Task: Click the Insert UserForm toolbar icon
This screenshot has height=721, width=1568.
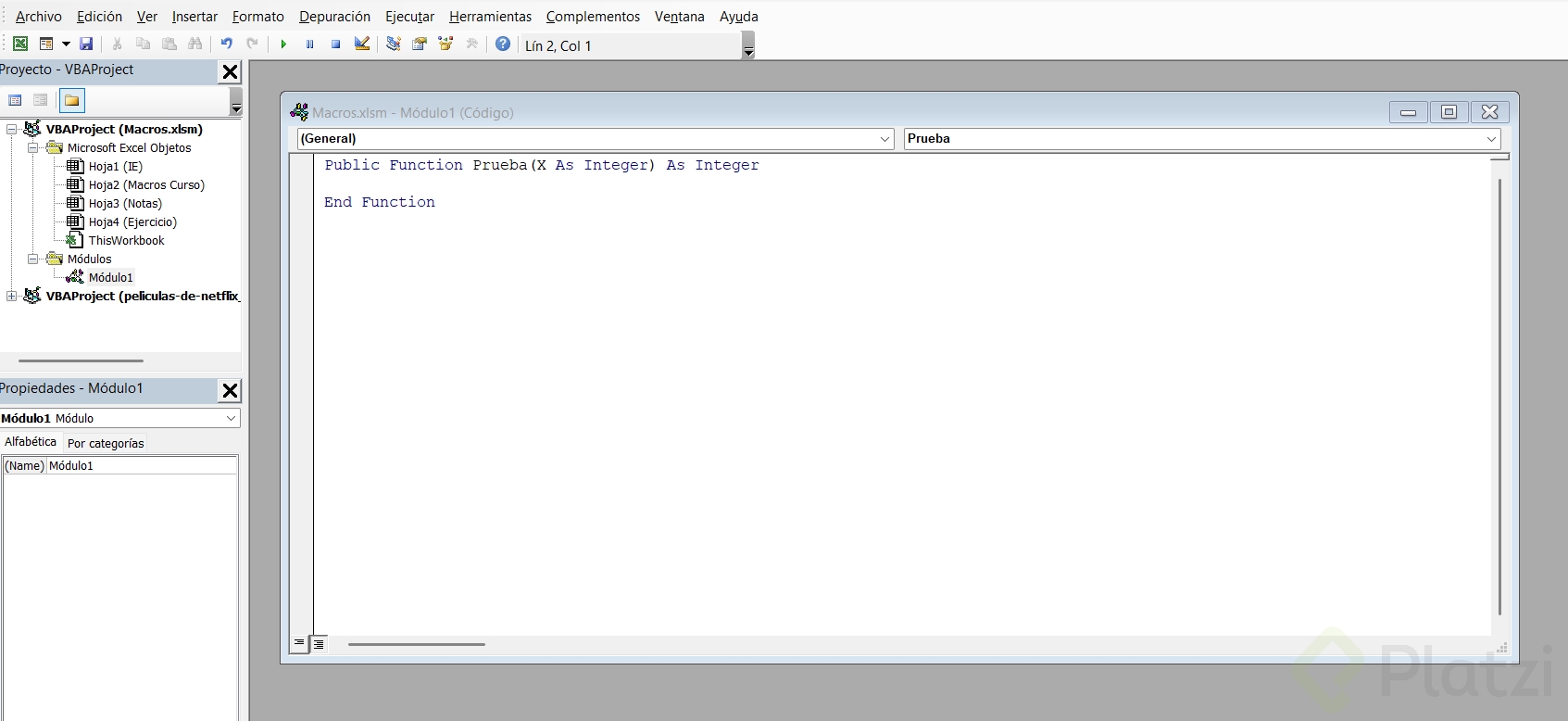Action: pos(45,44)
